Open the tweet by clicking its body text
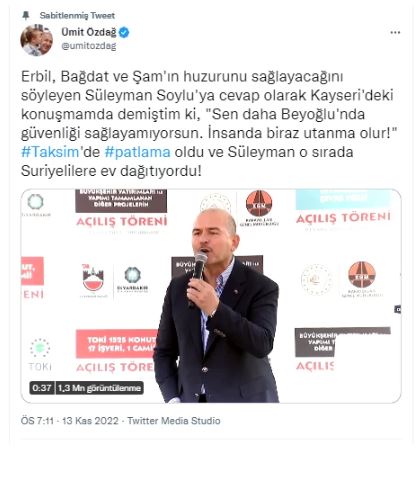The width and height of the screenshot is (416, 481). click(x=207, y=124)
